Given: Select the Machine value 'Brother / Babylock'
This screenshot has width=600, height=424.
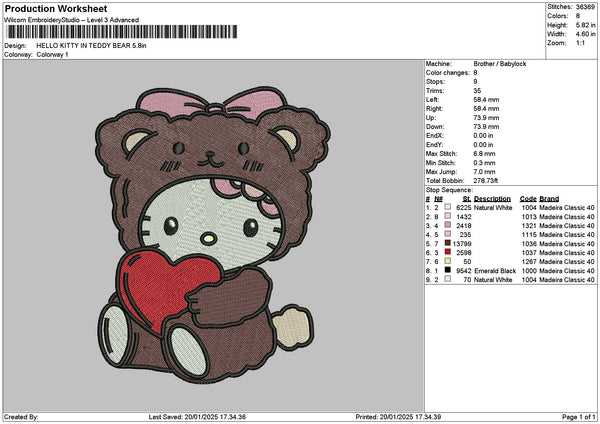Looking at the screenshot, I should pyautogui.click(x=500, y=64).
